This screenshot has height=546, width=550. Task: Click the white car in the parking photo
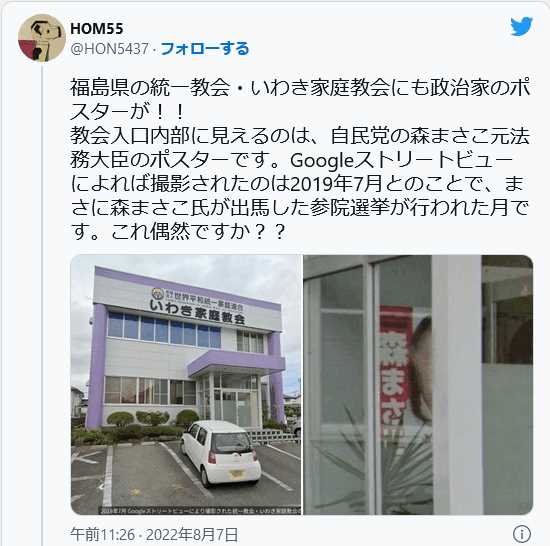pos(220,454)
